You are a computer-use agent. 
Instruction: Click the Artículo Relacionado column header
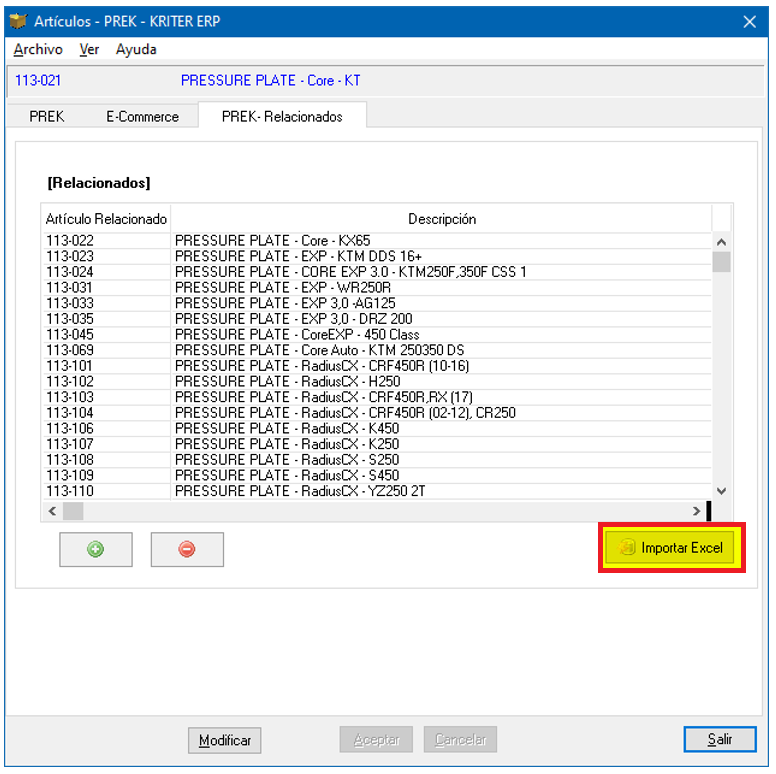pyautogui.click(x=106, y=219)
